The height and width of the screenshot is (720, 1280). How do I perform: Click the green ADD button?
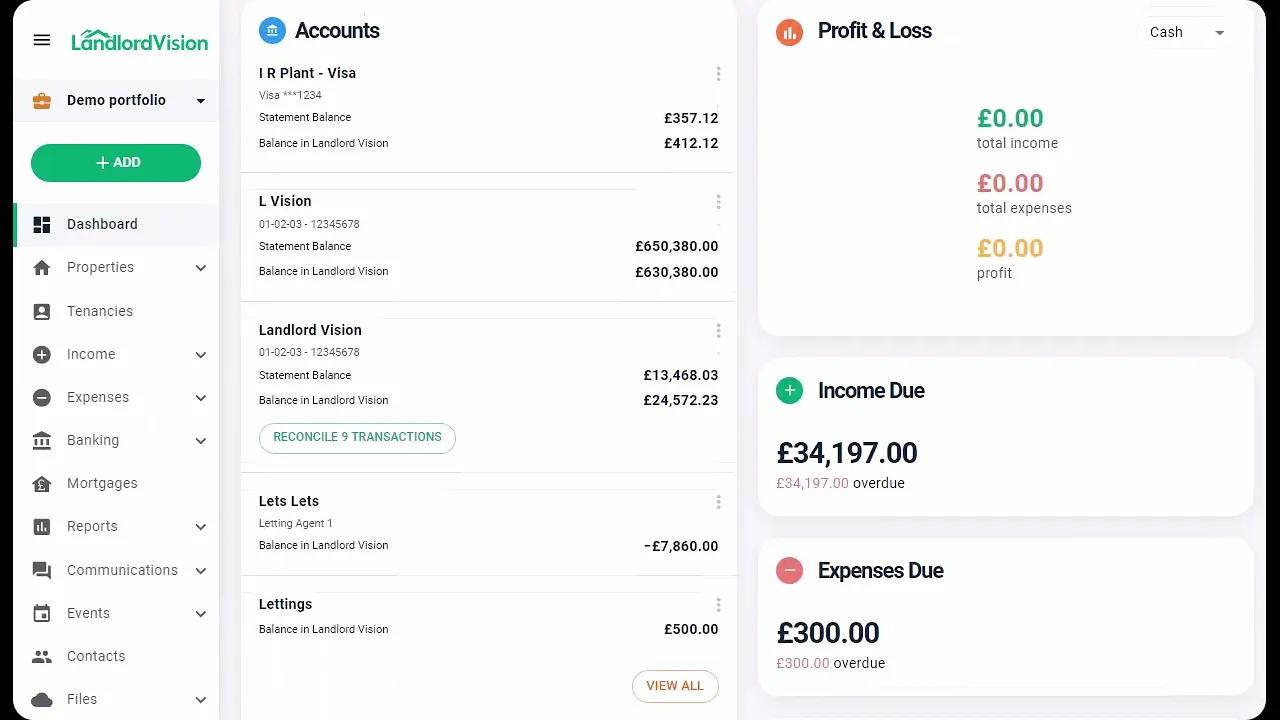(x=116, y=163)
